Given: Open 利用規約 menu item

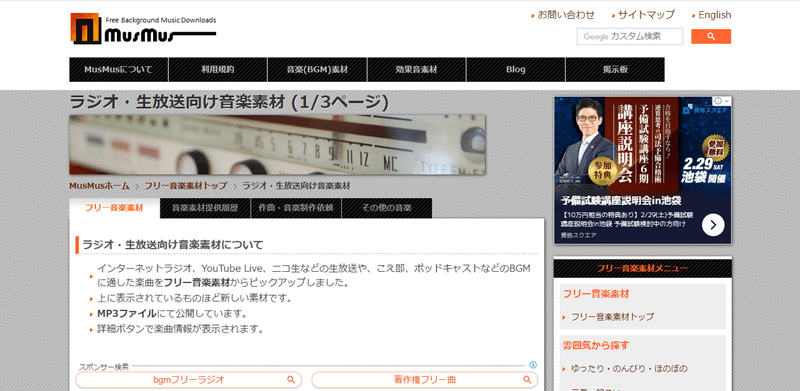Looking at the screenshot, I should click(x=218, y=69).
